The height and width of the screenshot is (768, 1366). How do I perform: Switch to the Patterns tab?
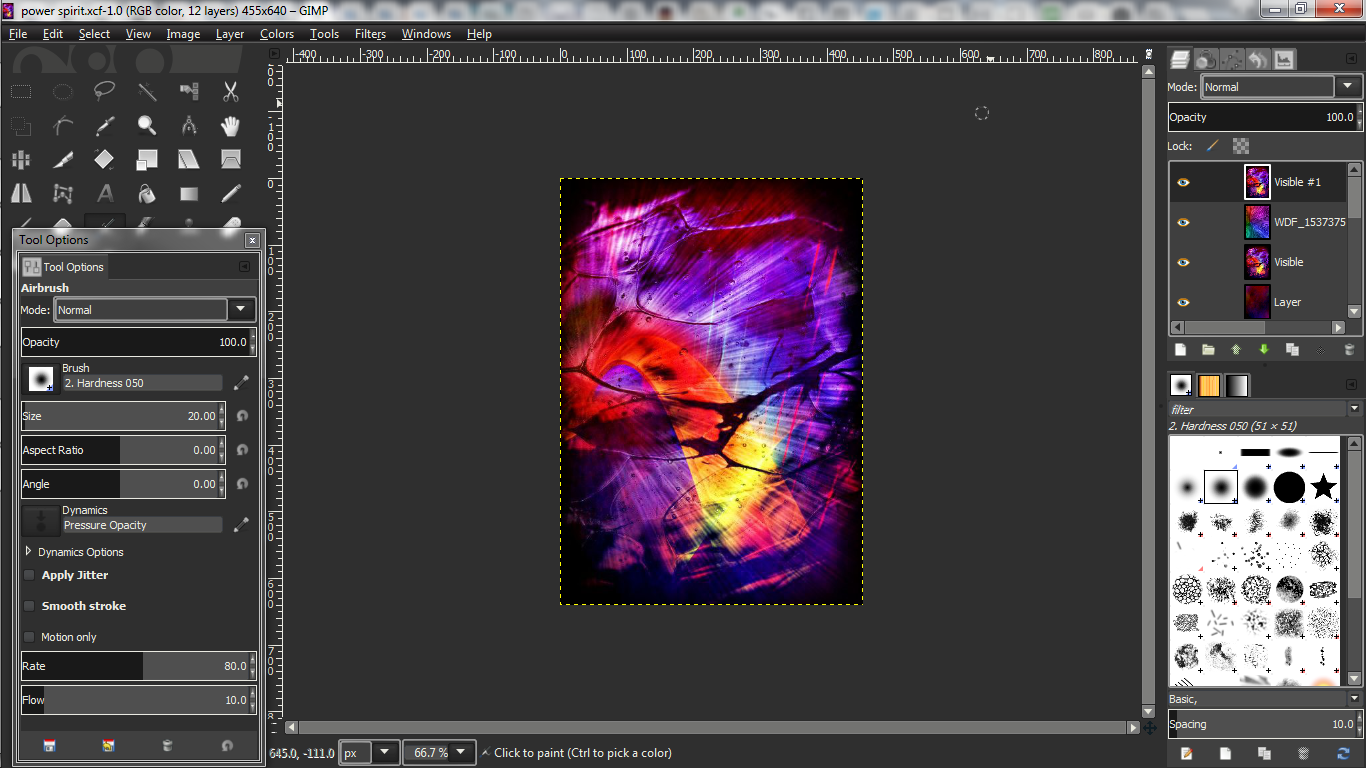point(1209,385)
